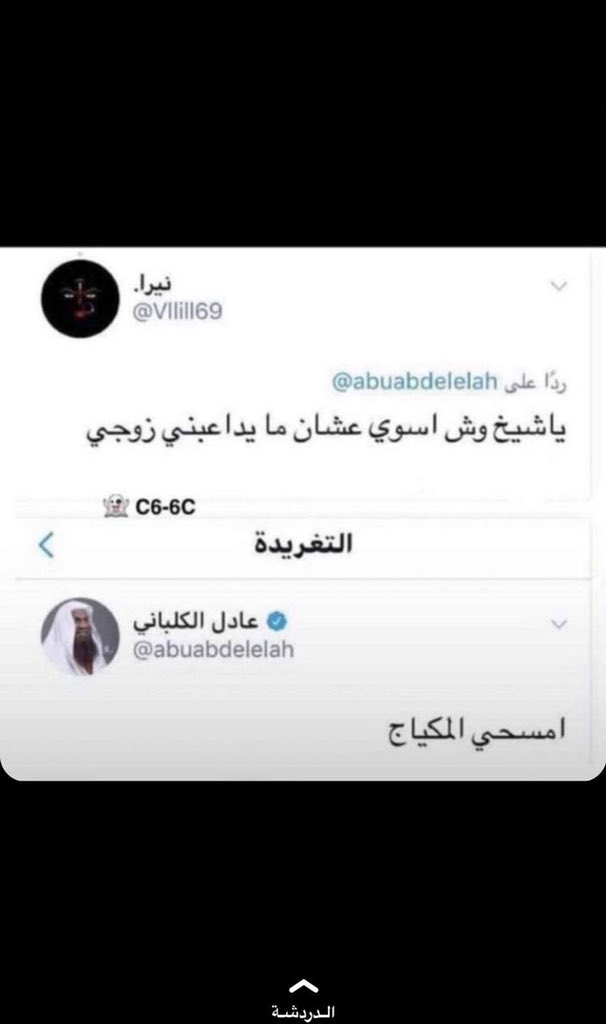Tap the black area above the tweets
This screenshot has width=606, height=1024.
click(x=303, y=123)
